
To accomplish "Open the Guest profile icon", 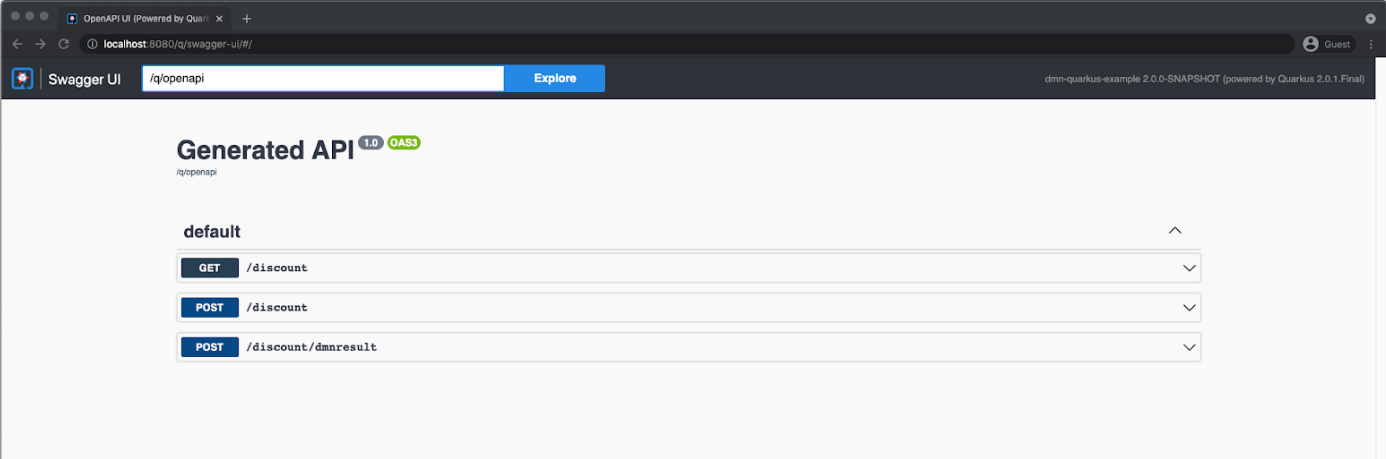I will (x=1311, y=44).
